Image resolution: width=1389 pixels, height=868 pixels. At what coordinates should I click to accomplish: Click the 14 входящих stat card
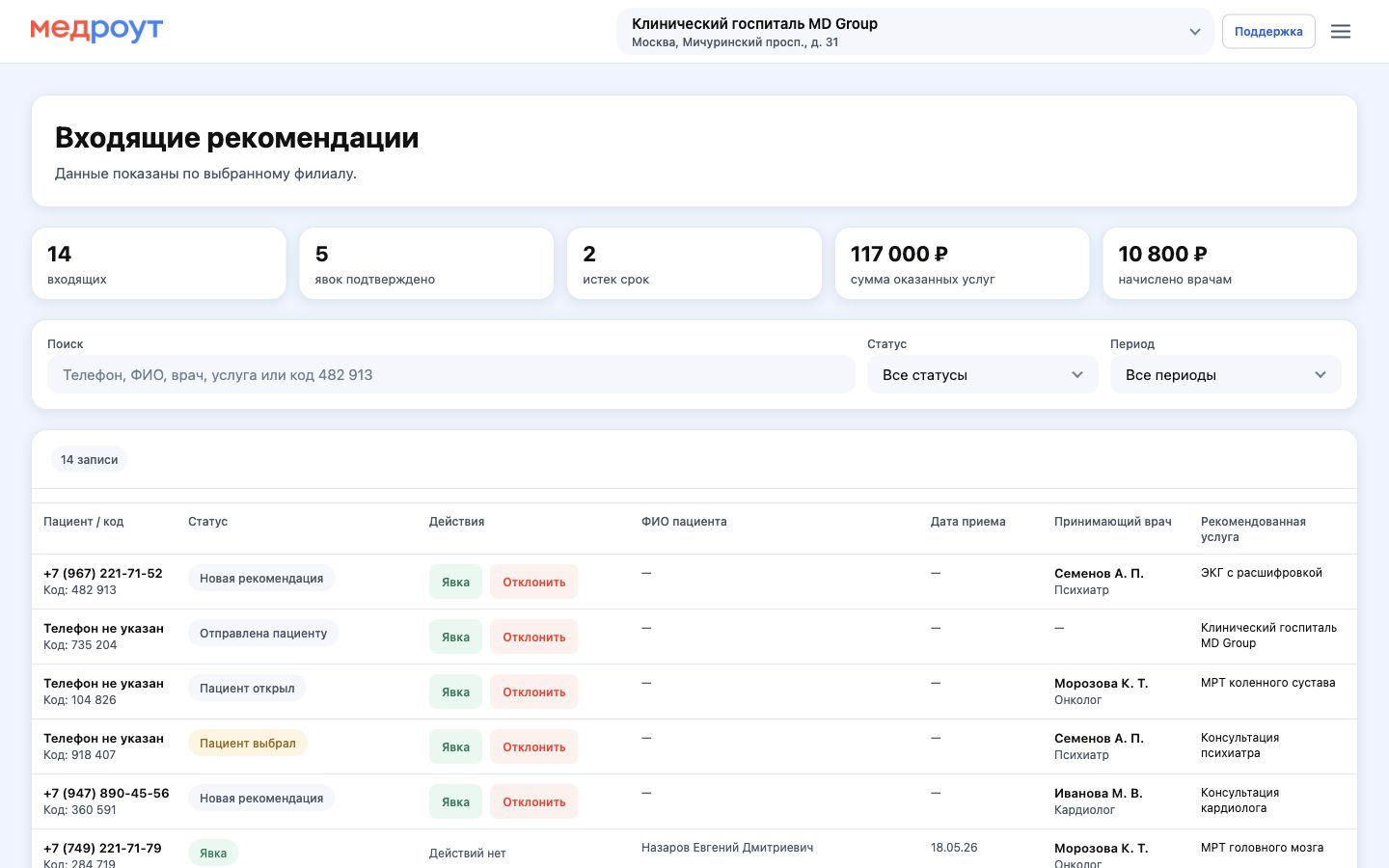click(159, 263)
